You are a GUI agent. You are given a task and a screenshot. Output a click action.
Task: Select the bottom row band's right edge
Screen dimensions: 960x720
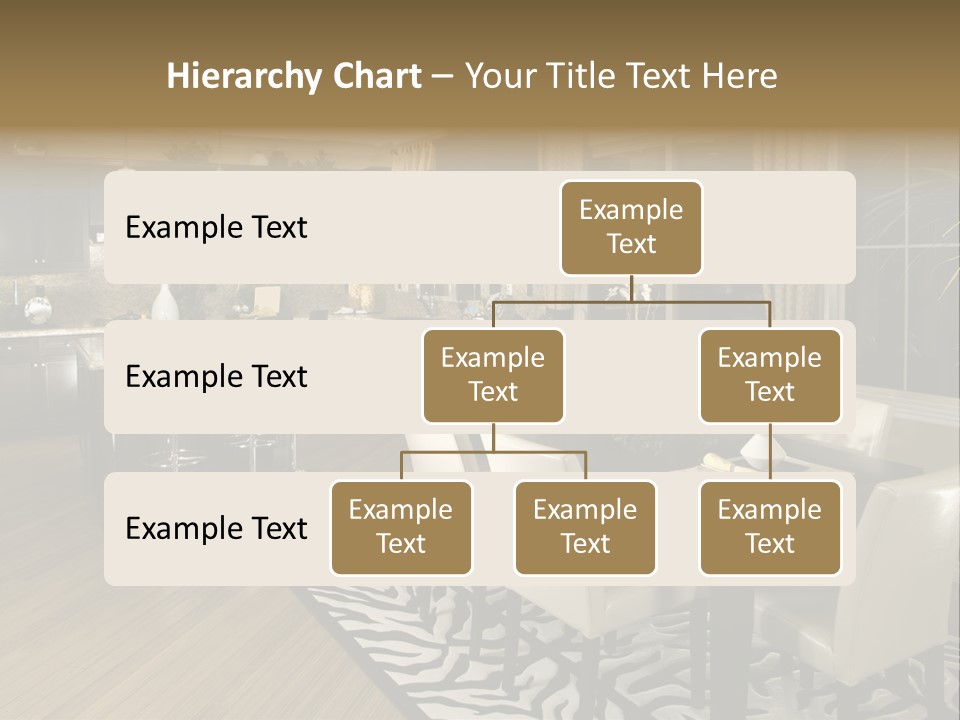852,528
